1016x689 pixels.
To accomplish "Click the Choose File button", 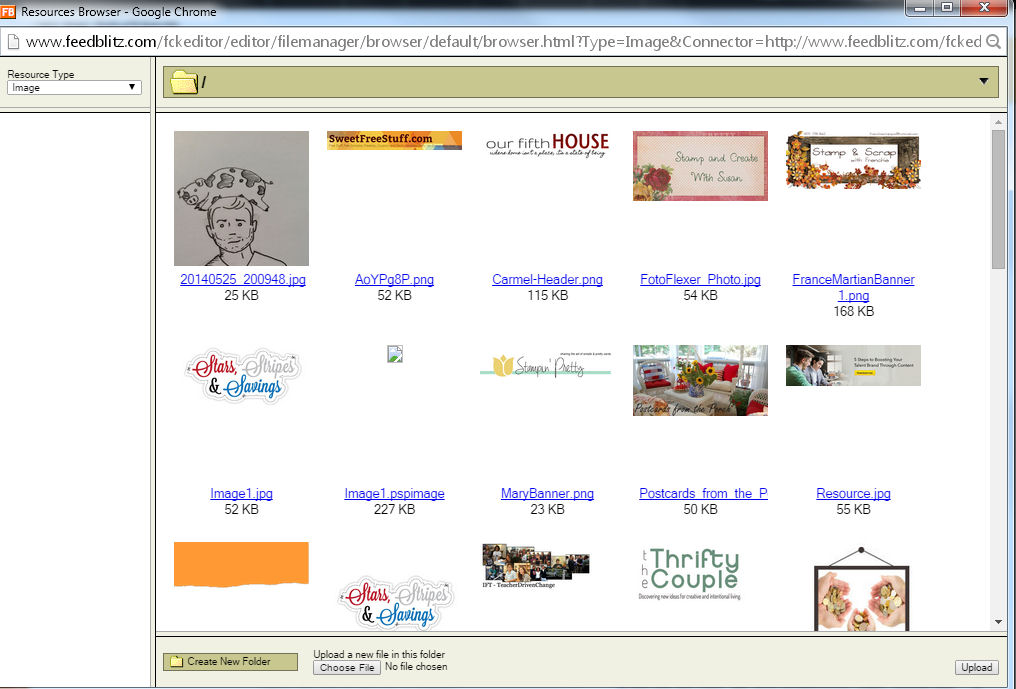I will tap(347, 668).
